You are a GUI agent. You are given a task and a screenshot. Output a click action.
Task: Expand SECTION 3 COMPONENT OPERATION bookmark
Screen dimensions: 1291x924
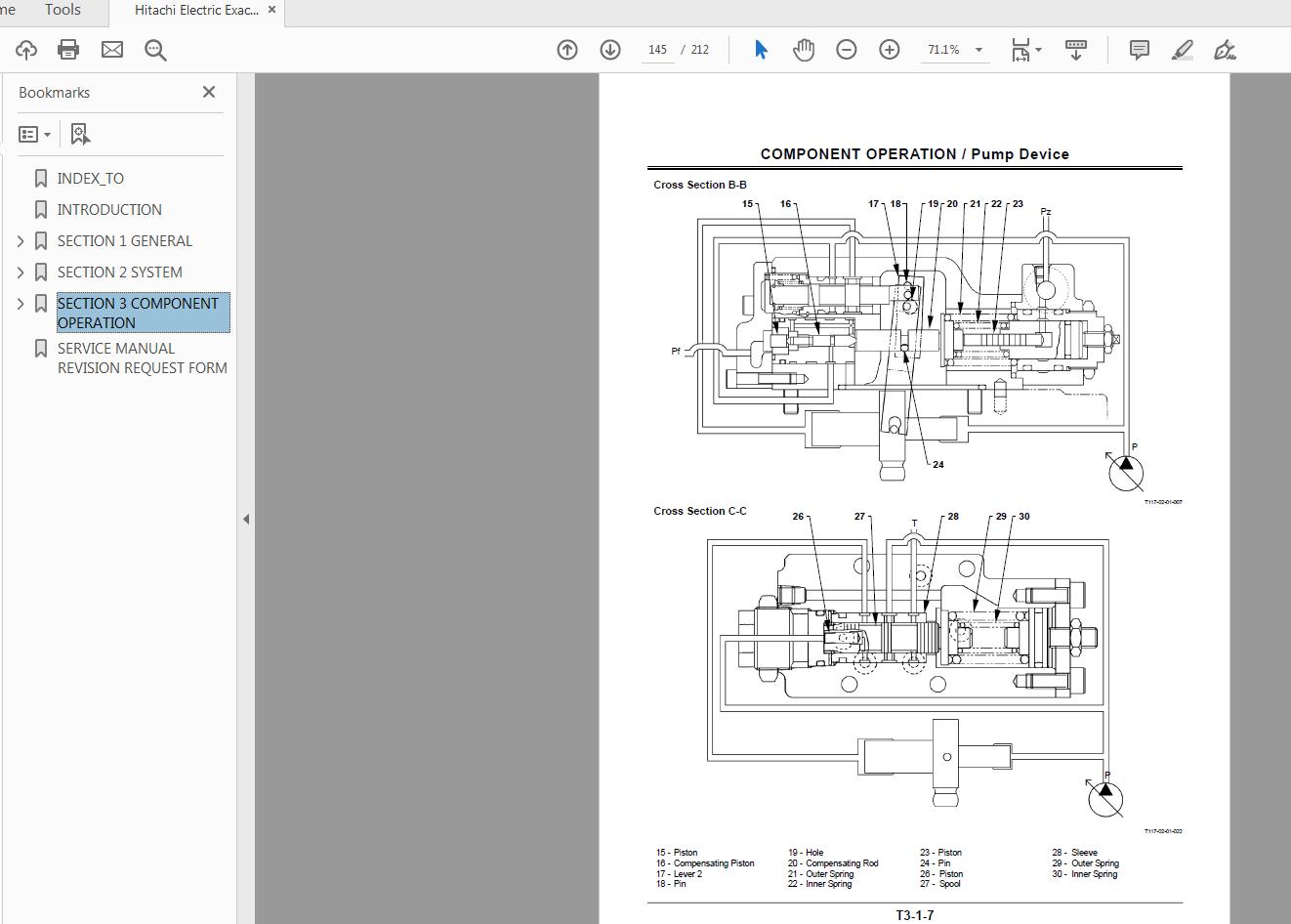(21, 304)
